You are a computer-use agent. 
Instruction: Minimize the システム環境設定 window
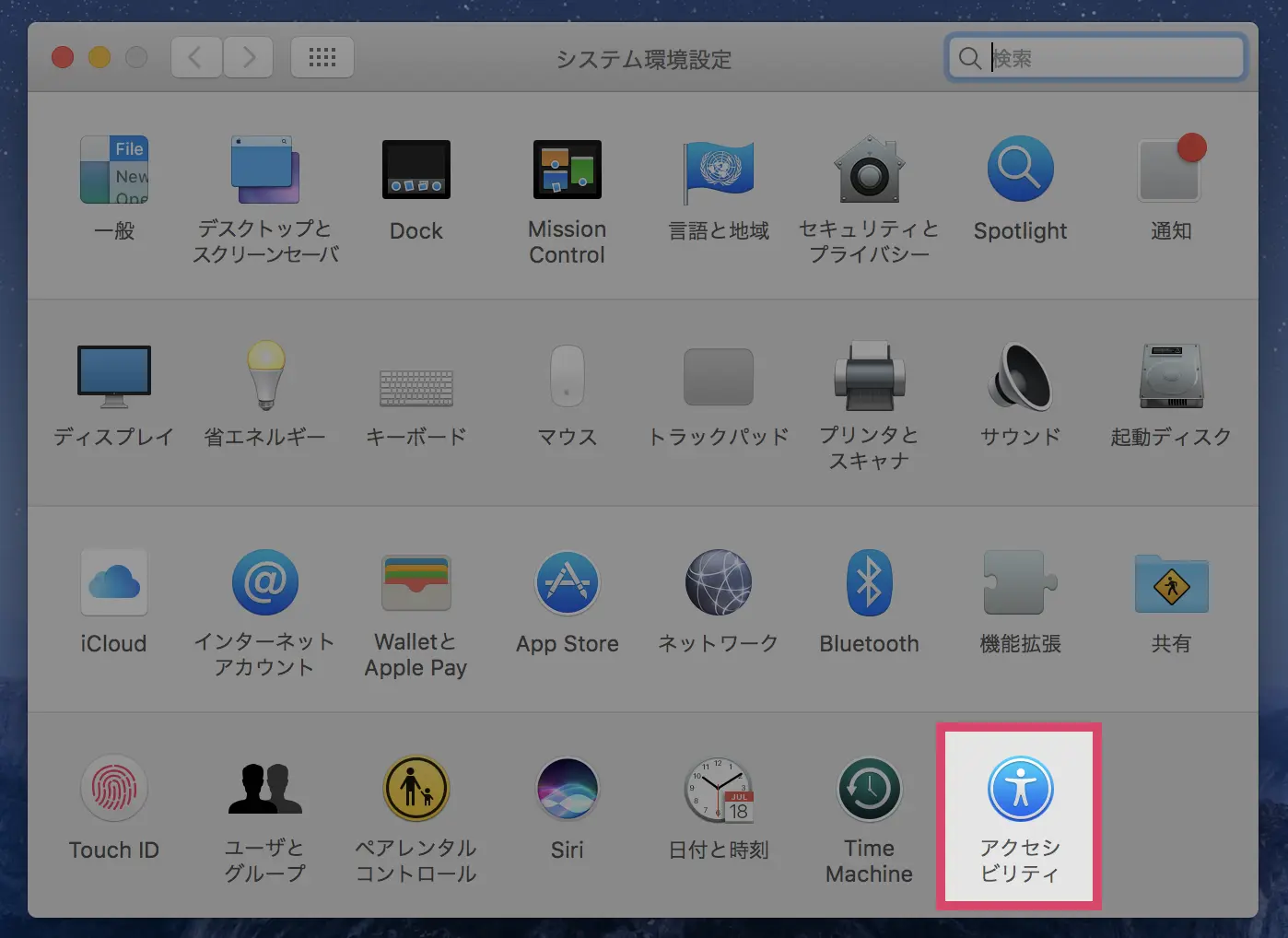[x=100, y=58]
